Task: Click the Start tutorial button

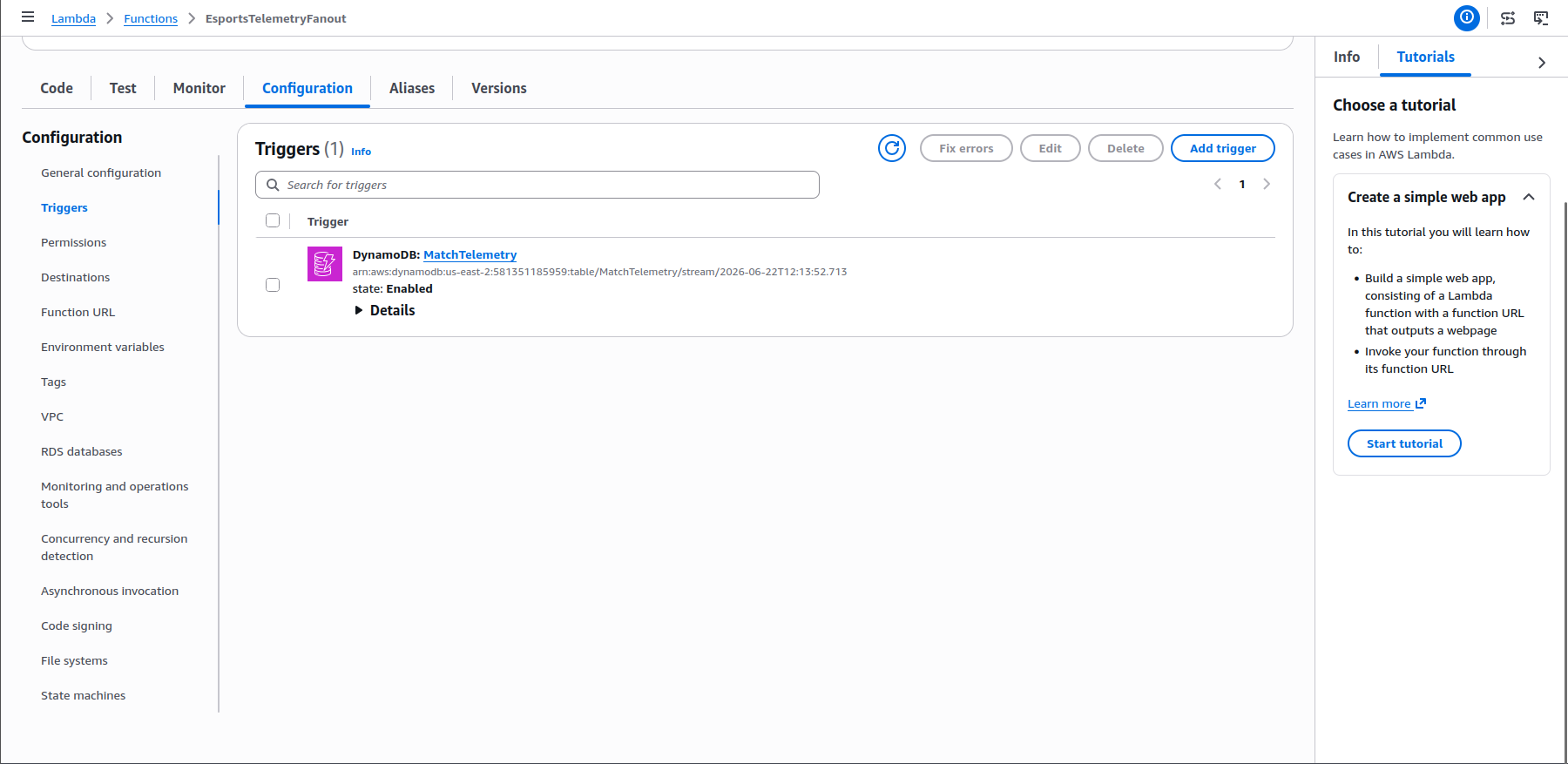Action: [1404, 443]
